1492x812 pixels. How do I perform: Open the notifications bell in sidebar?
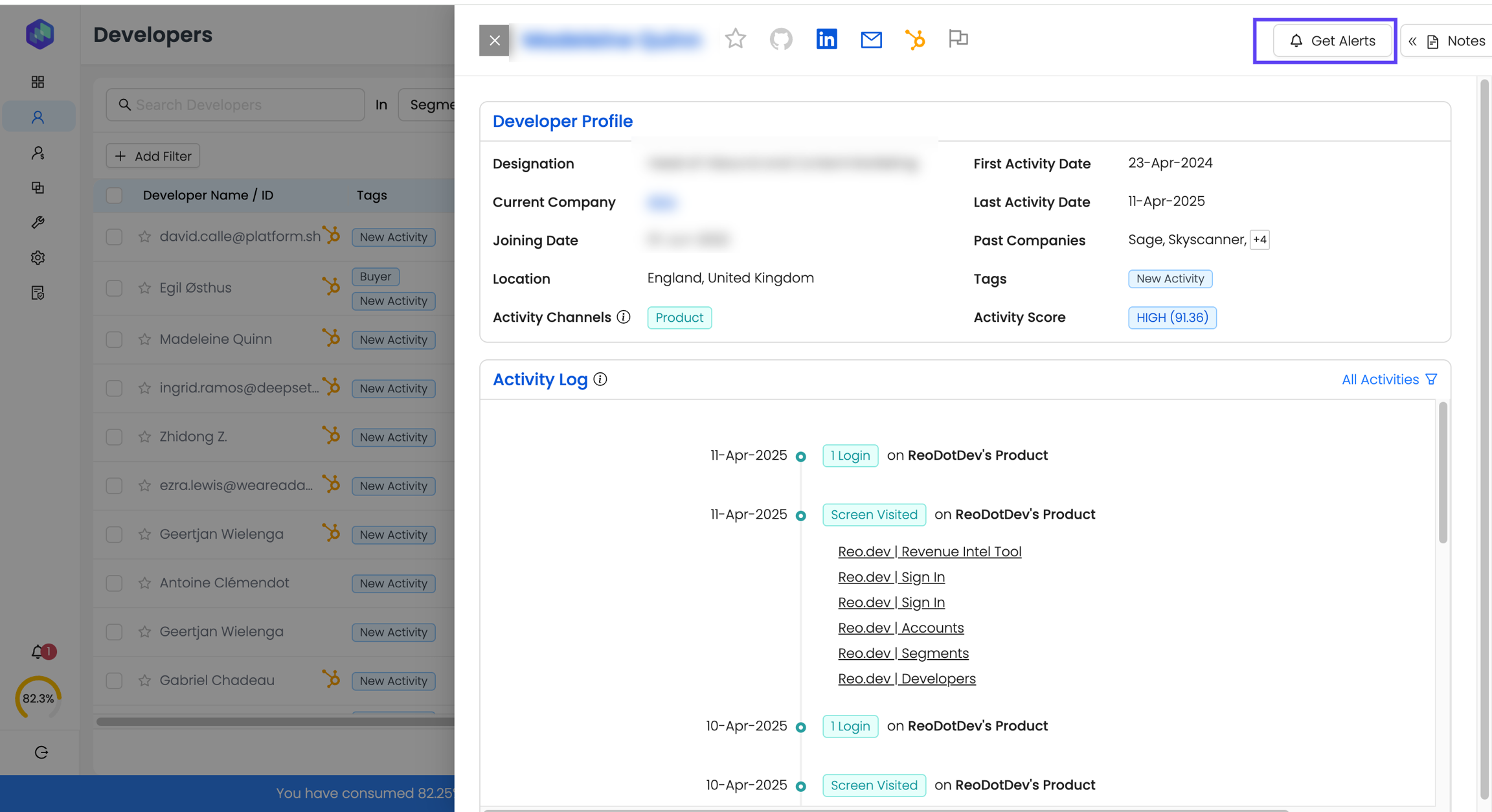point(39,651)
